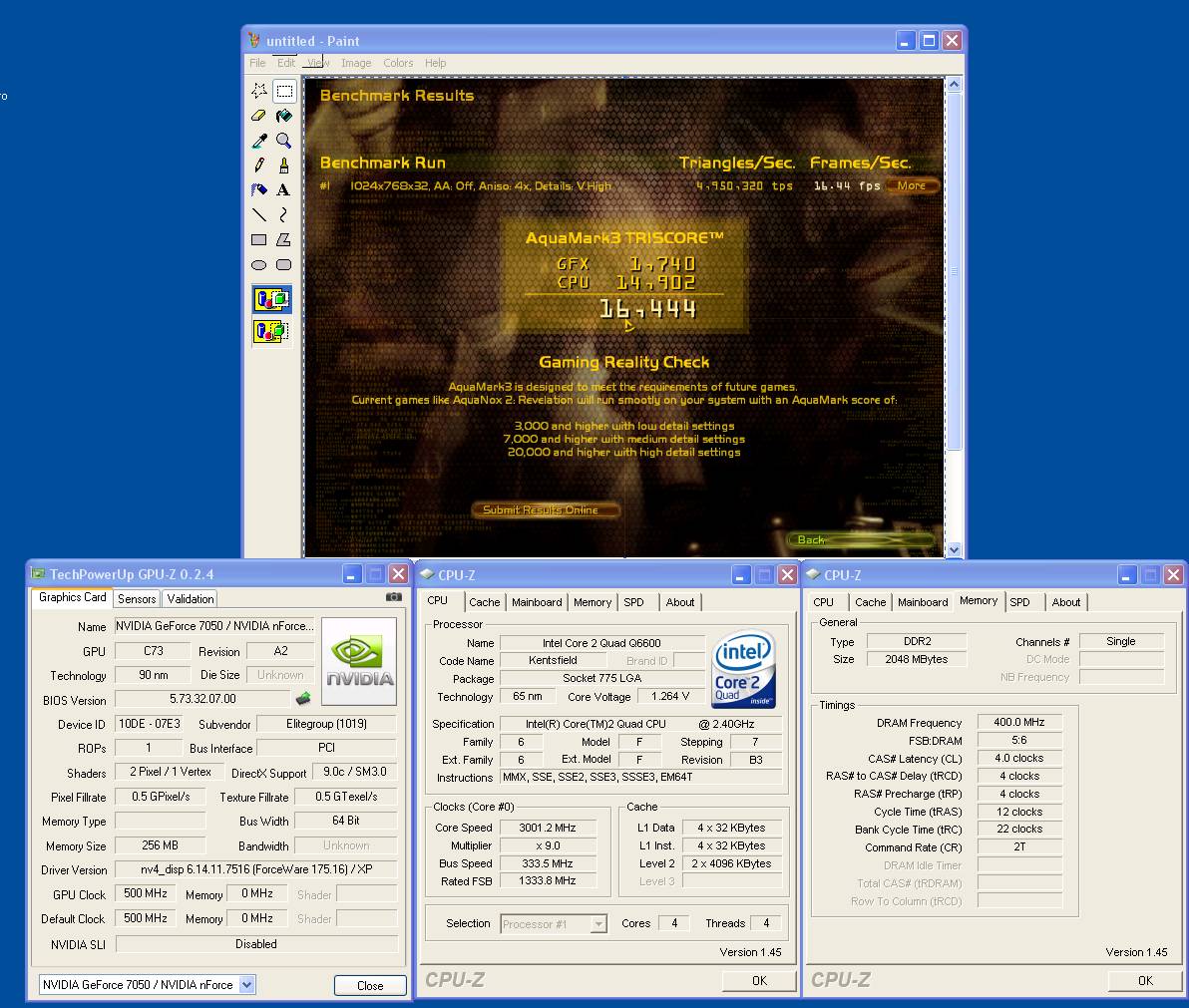Click the Paint title bar icon
The width and height of the screenshot is (1189, 1008).
point(254,40)
